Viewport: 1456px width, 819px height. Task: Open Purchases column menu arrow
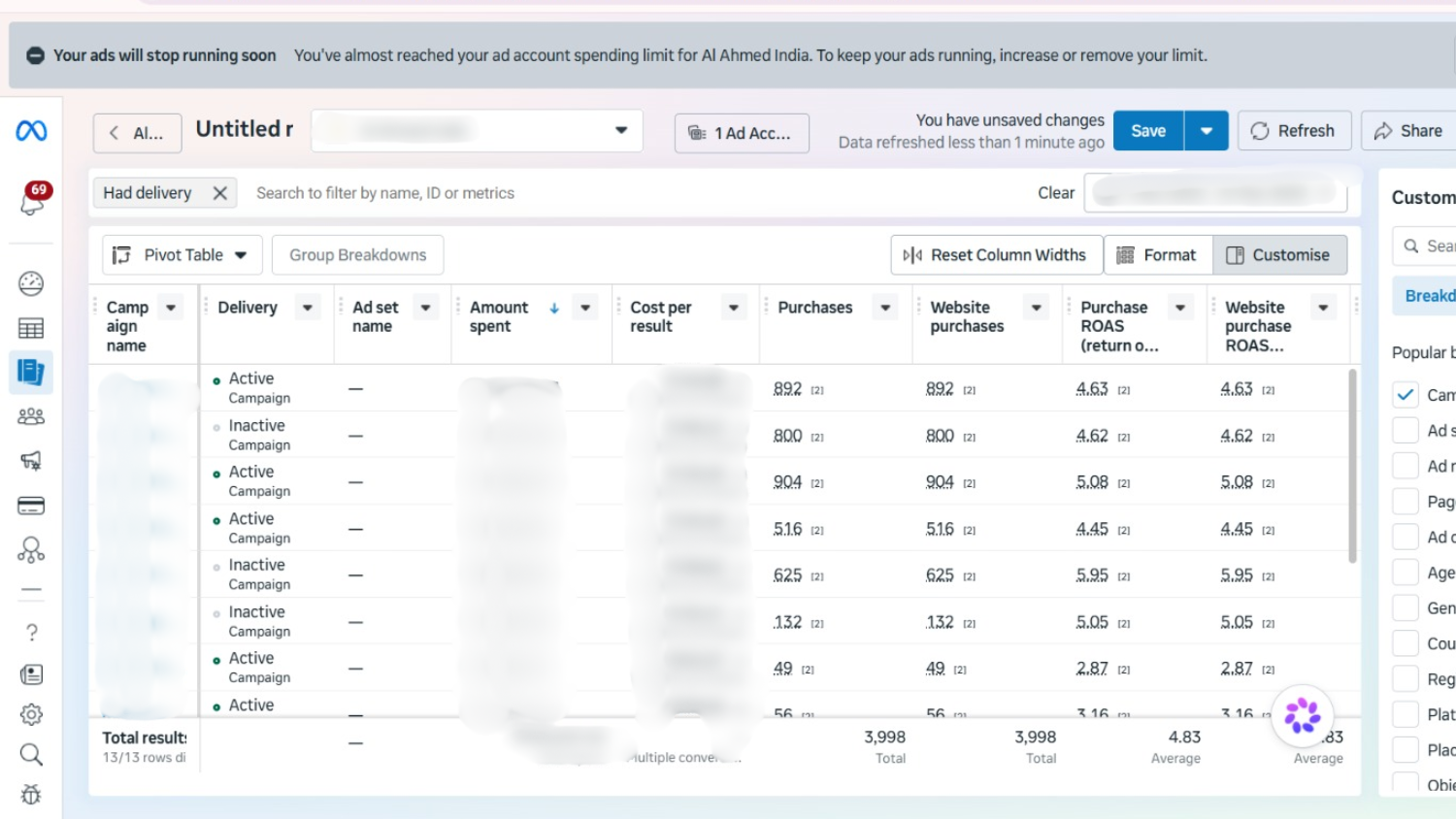[885, 308]
